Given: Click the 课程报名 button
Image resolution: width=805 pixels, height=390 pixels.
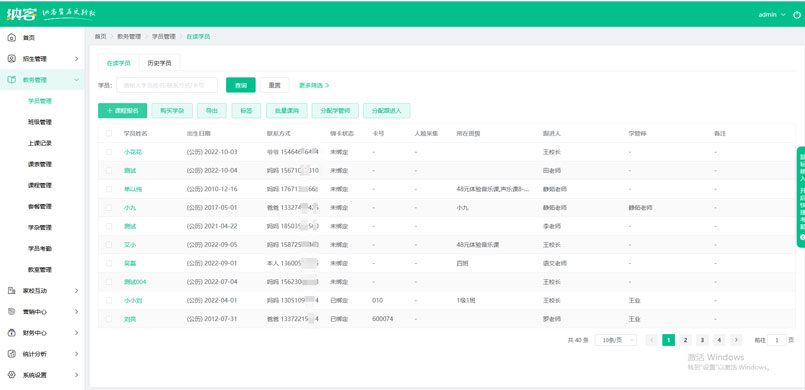Looking at the screenshot, I should [123, 111].
